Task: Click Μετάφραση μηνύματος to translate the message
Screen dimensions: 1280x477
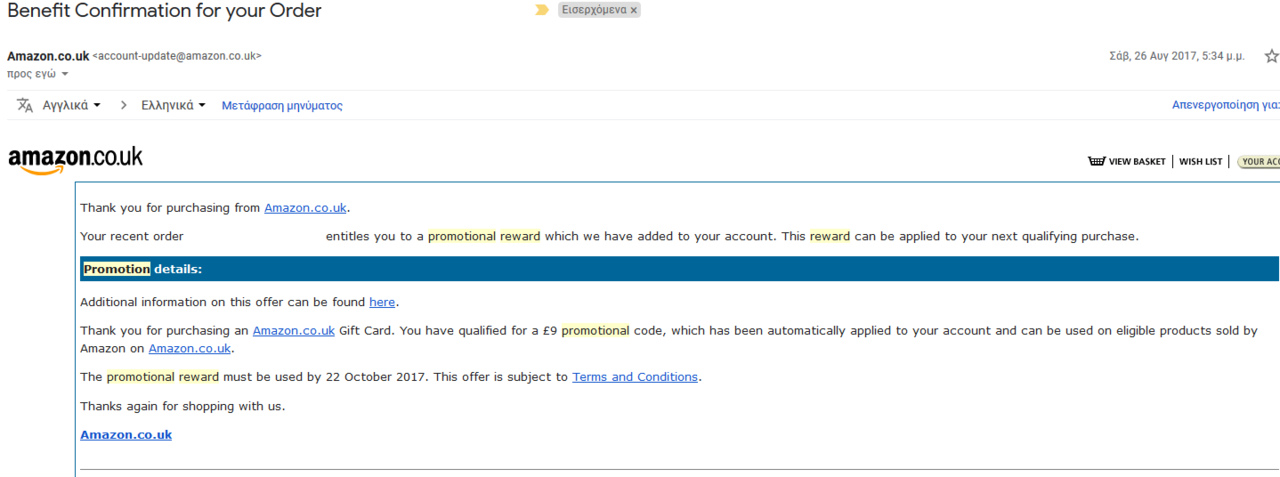Action: tap(282, 105)
